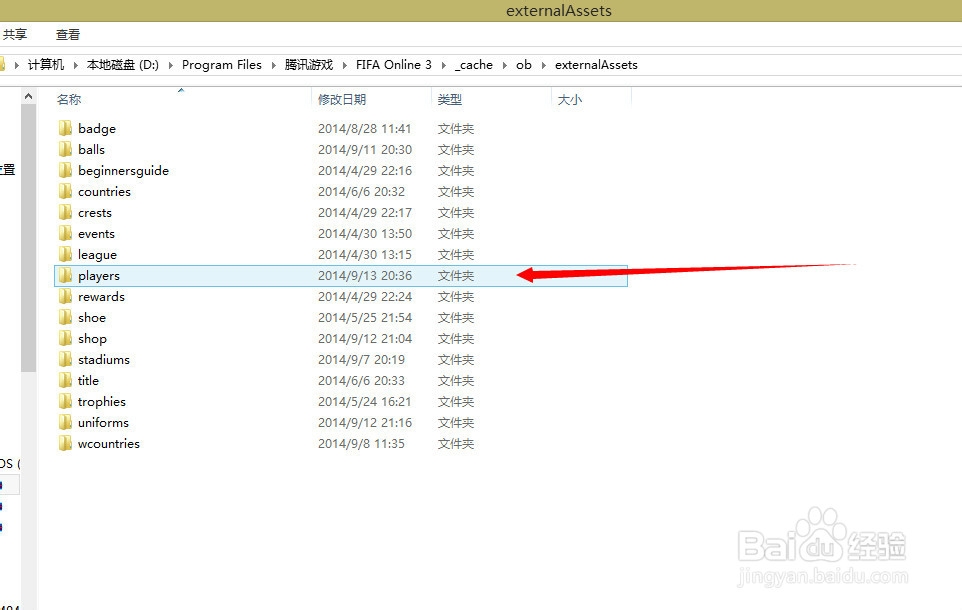This screenshot has height=610, width=962.
Task: Select the players folder name
Action: click(99, 276)
